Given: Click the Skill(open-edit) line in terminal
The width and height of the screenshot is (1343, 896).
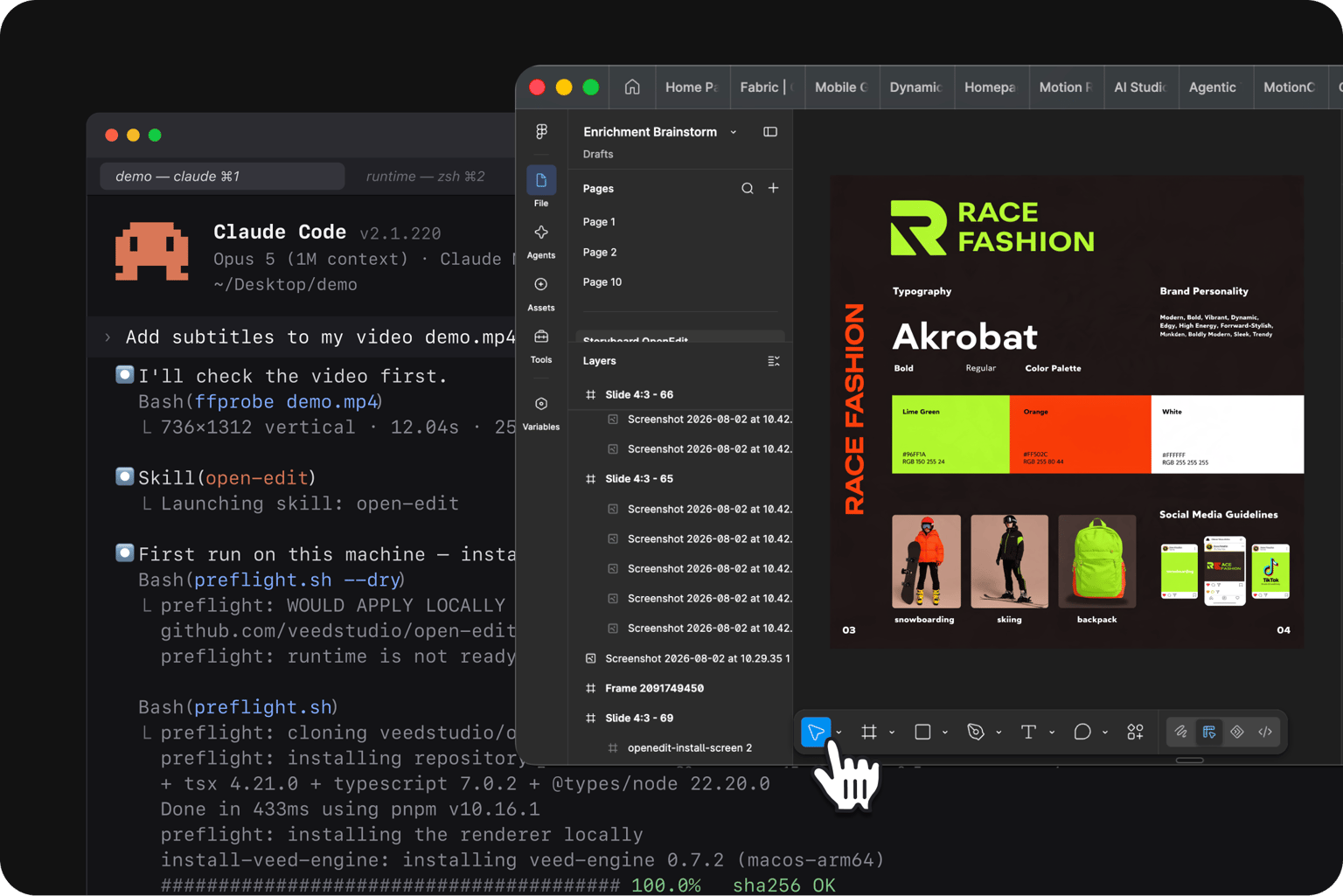Looking at the screenshot, I should tap(226, 477).
